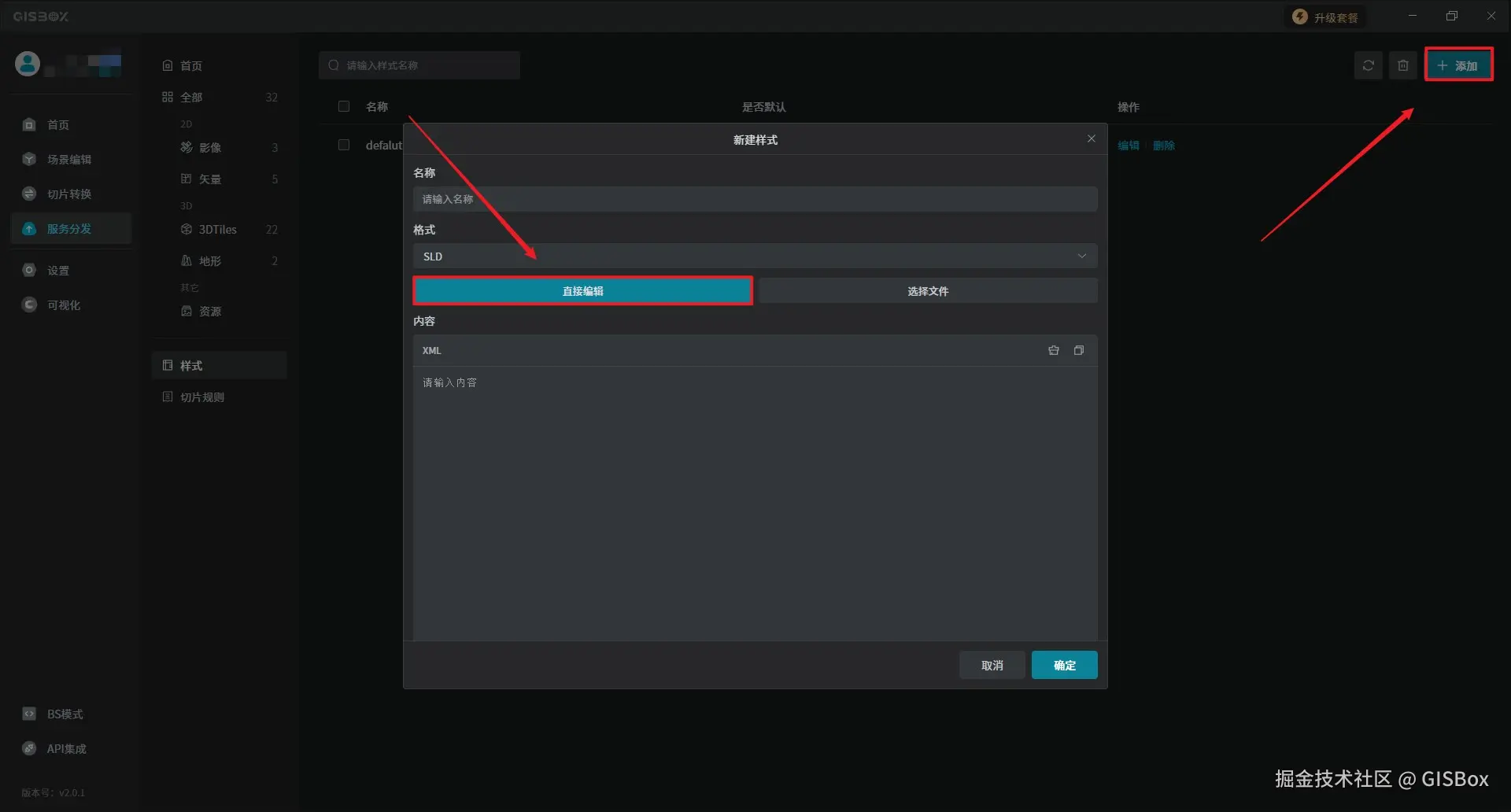Select 服务分发 service distribution module

point(71,228)
